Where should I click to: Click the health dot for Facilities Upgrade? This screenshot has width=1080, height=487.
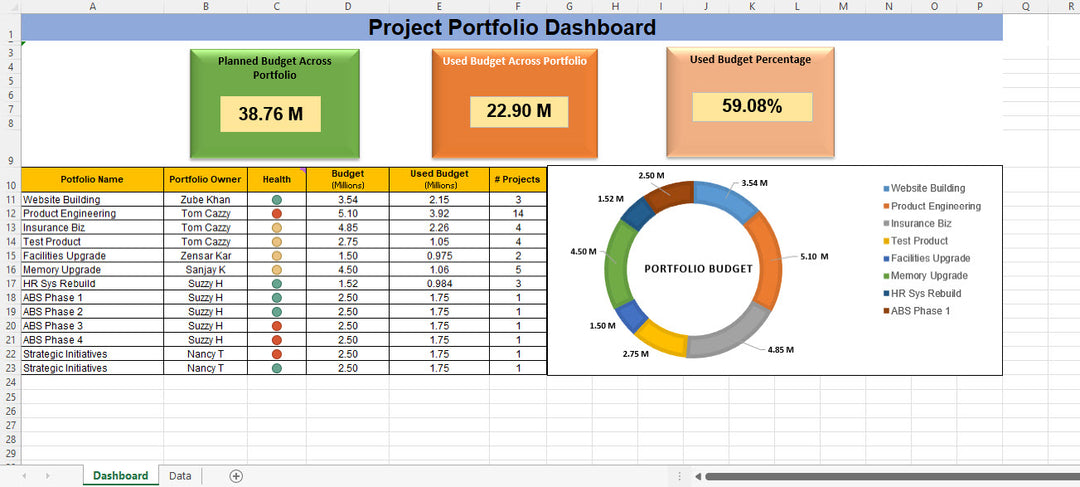(x=277, y=256)
